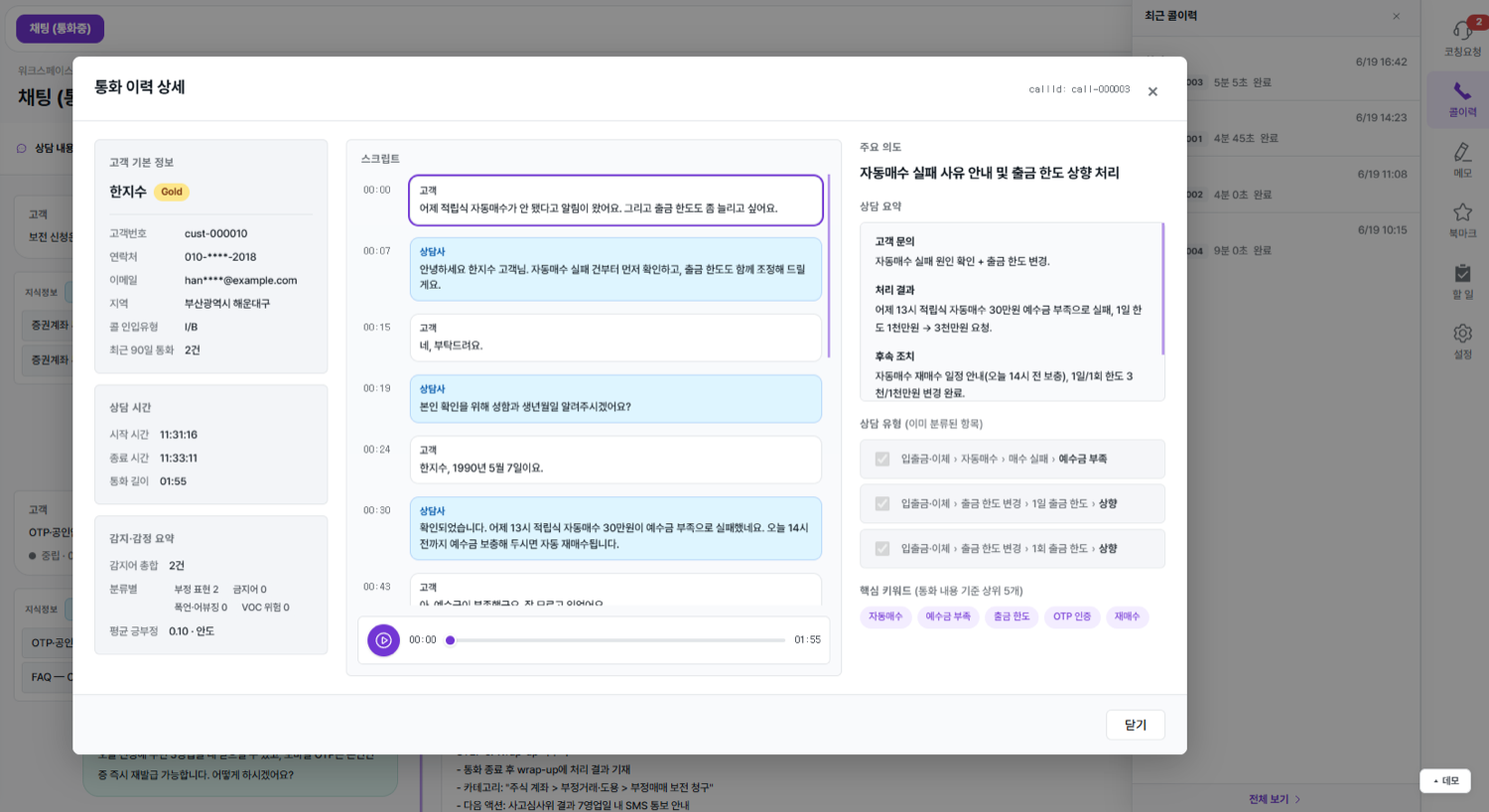
Task: Click the region 부산광역시 해운대구
Action: click(227, 303)
